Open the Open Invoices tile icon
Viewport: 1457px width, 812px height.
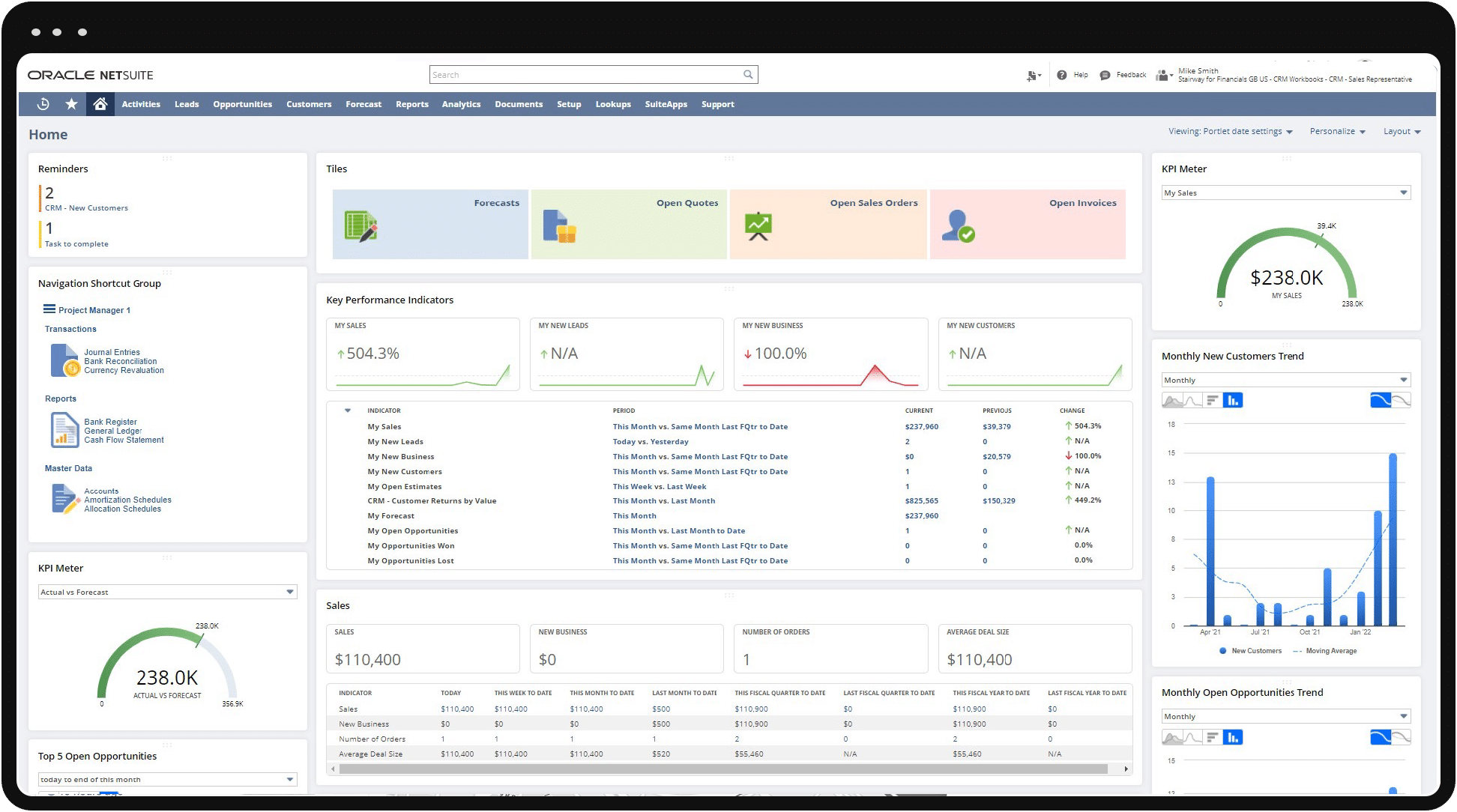(958, 226)
